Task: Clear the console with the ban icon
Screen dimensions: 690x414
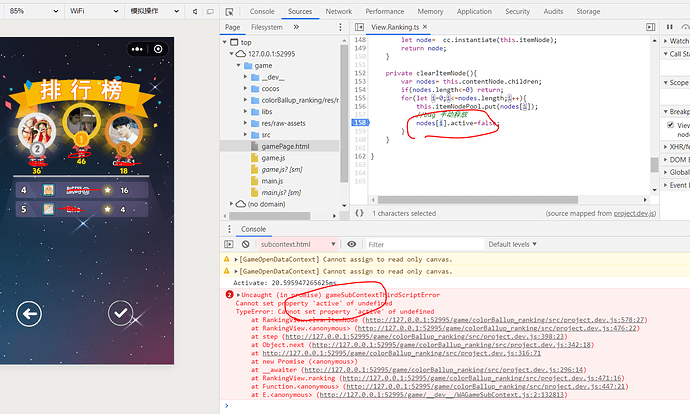Action: [246, 244]
